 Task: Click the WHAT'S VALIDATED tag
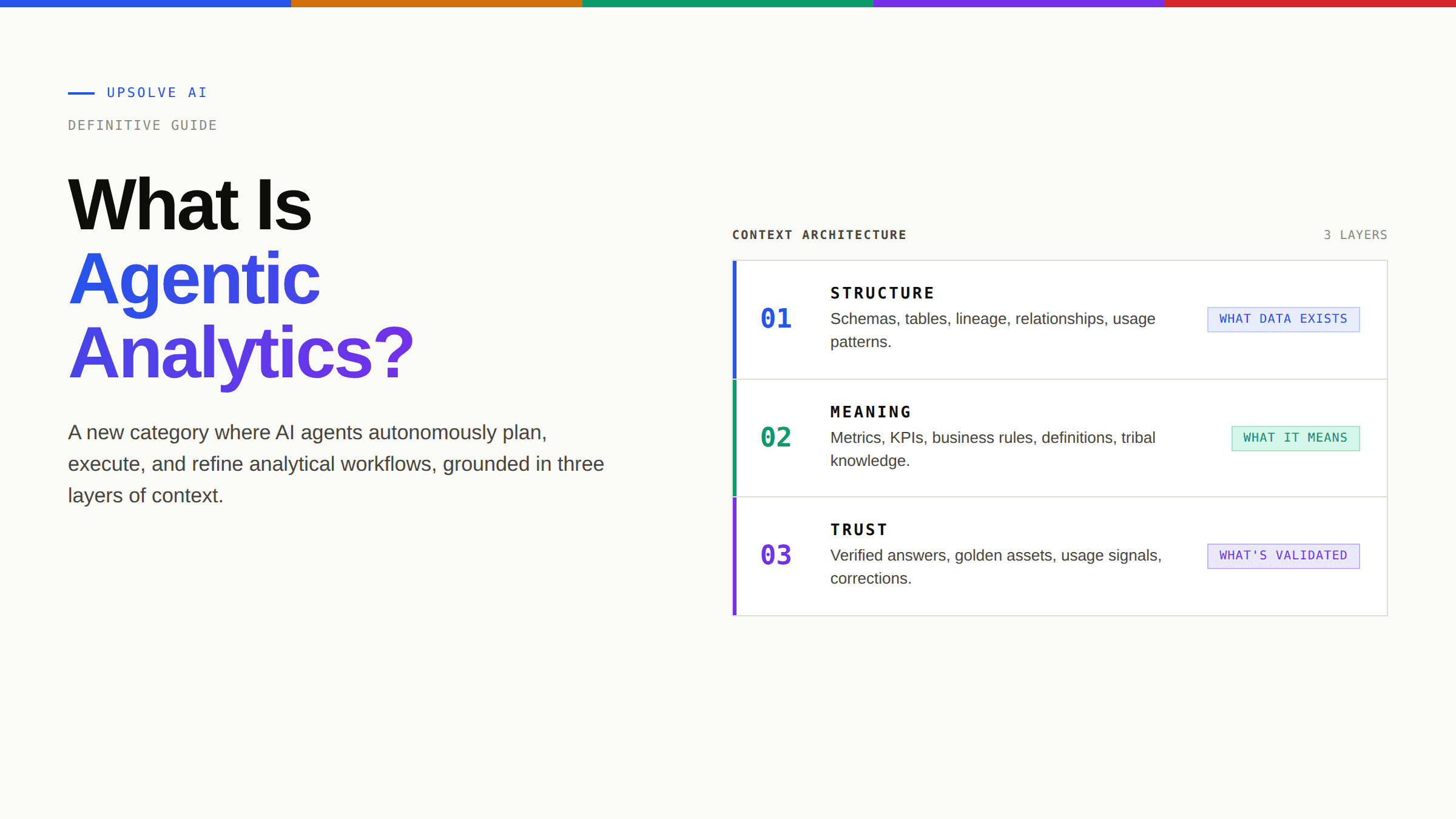pyautogui.click(x=1283, y=556)
